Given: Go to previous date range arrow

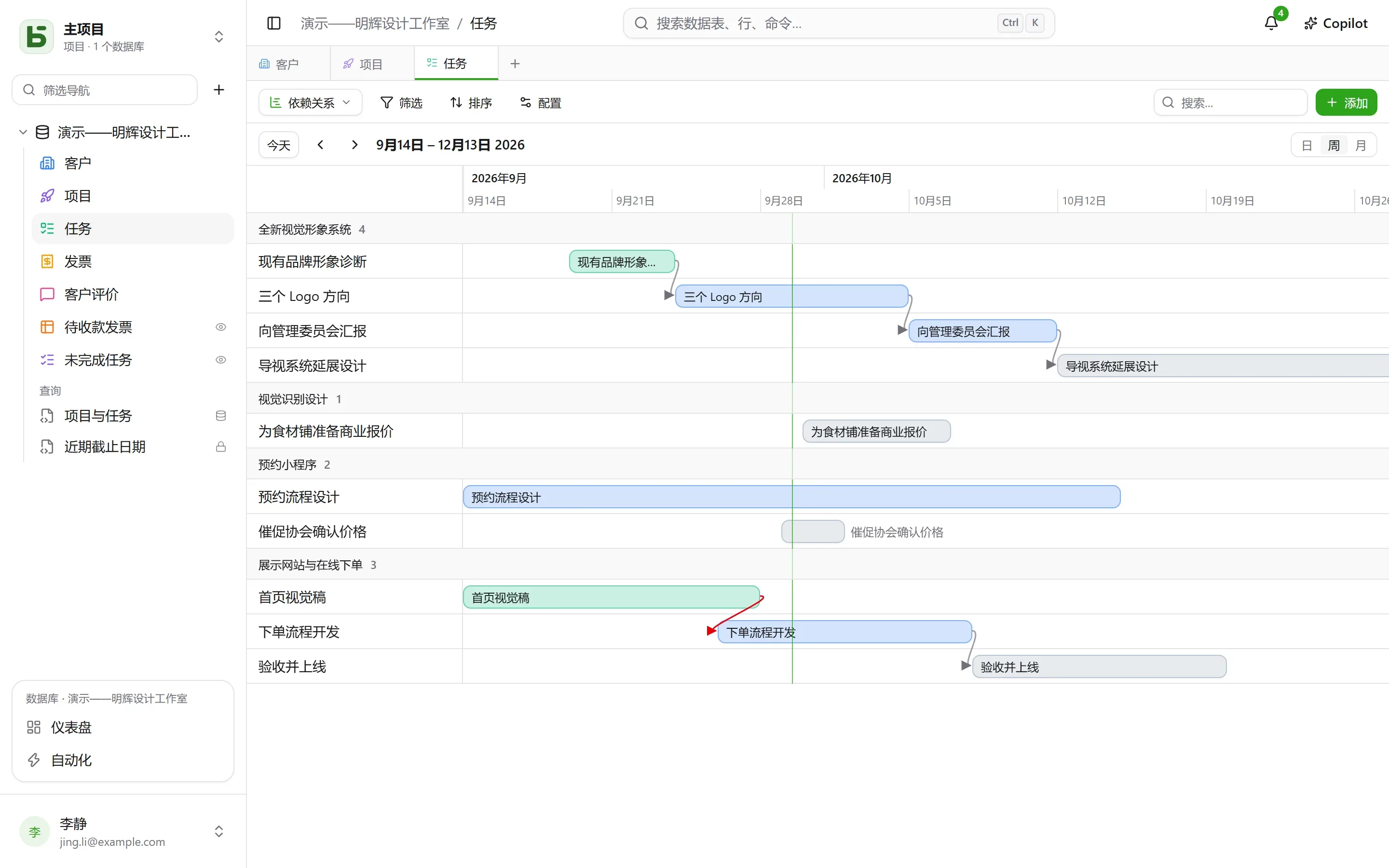Looking at the screenshot, I should click(321, 145).
